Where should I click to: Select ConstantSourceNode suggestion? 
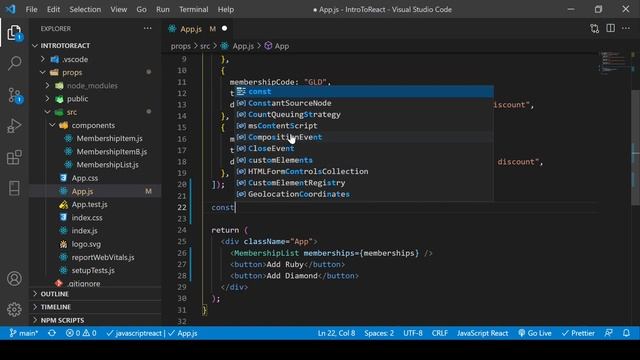pos(364,103)
